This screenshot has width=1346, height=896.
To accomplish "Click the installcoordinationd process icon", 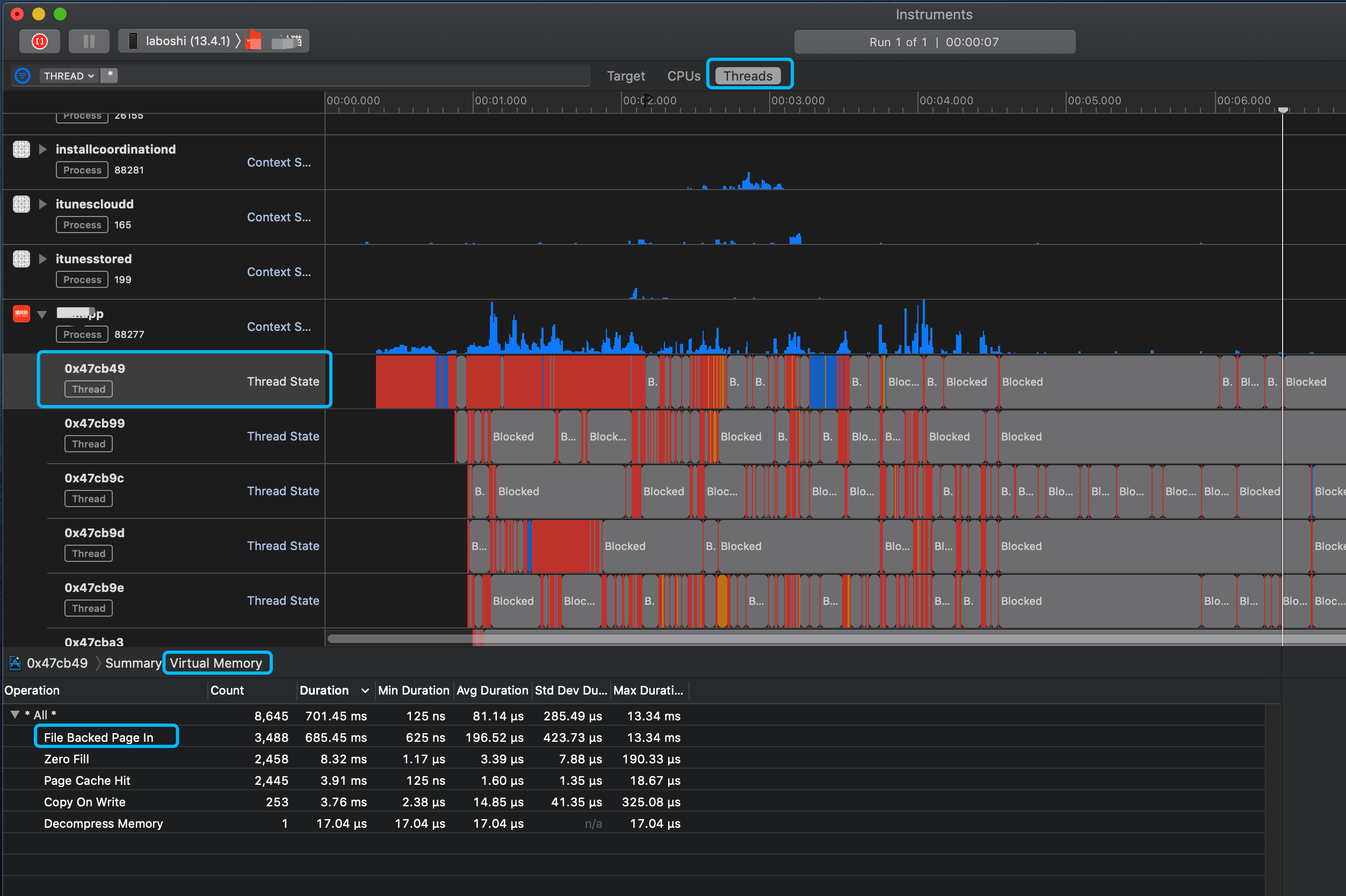I will click(x=21, y=149).
